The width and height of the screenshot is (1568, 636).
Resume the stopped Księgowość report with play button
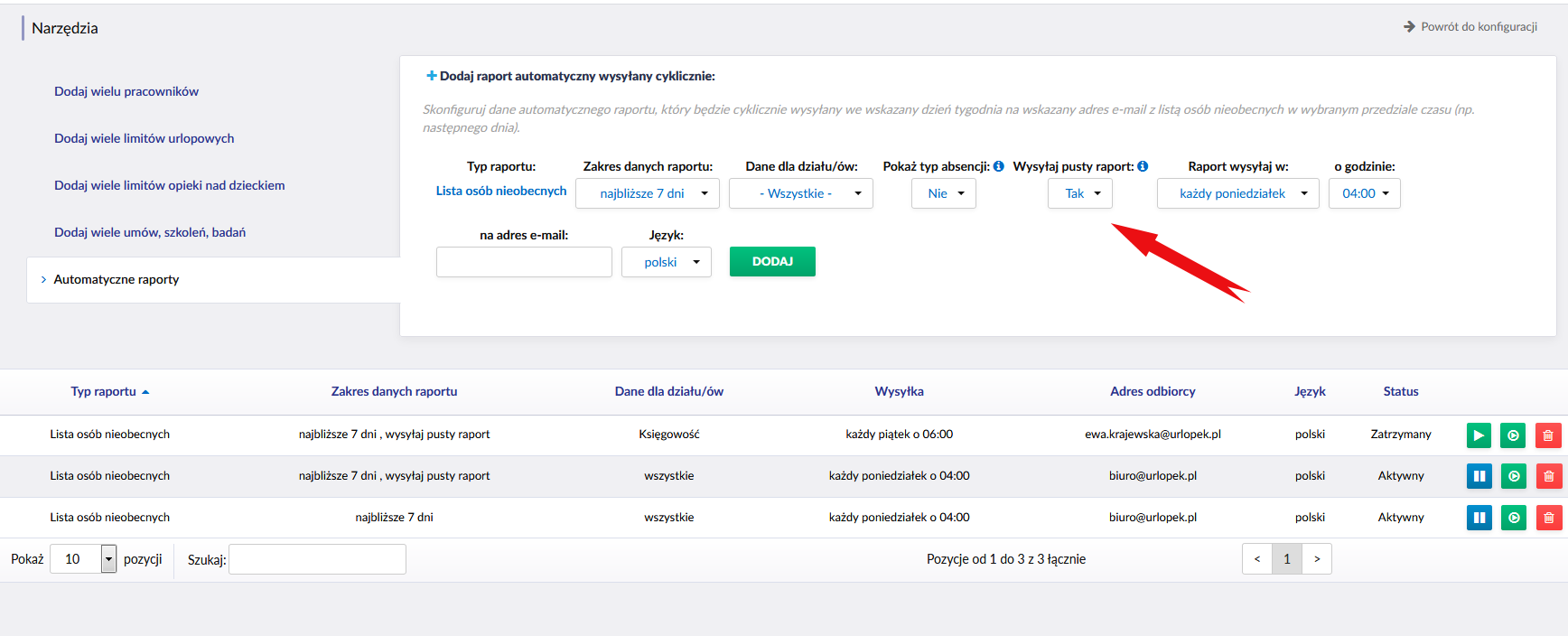[1479, 435]
